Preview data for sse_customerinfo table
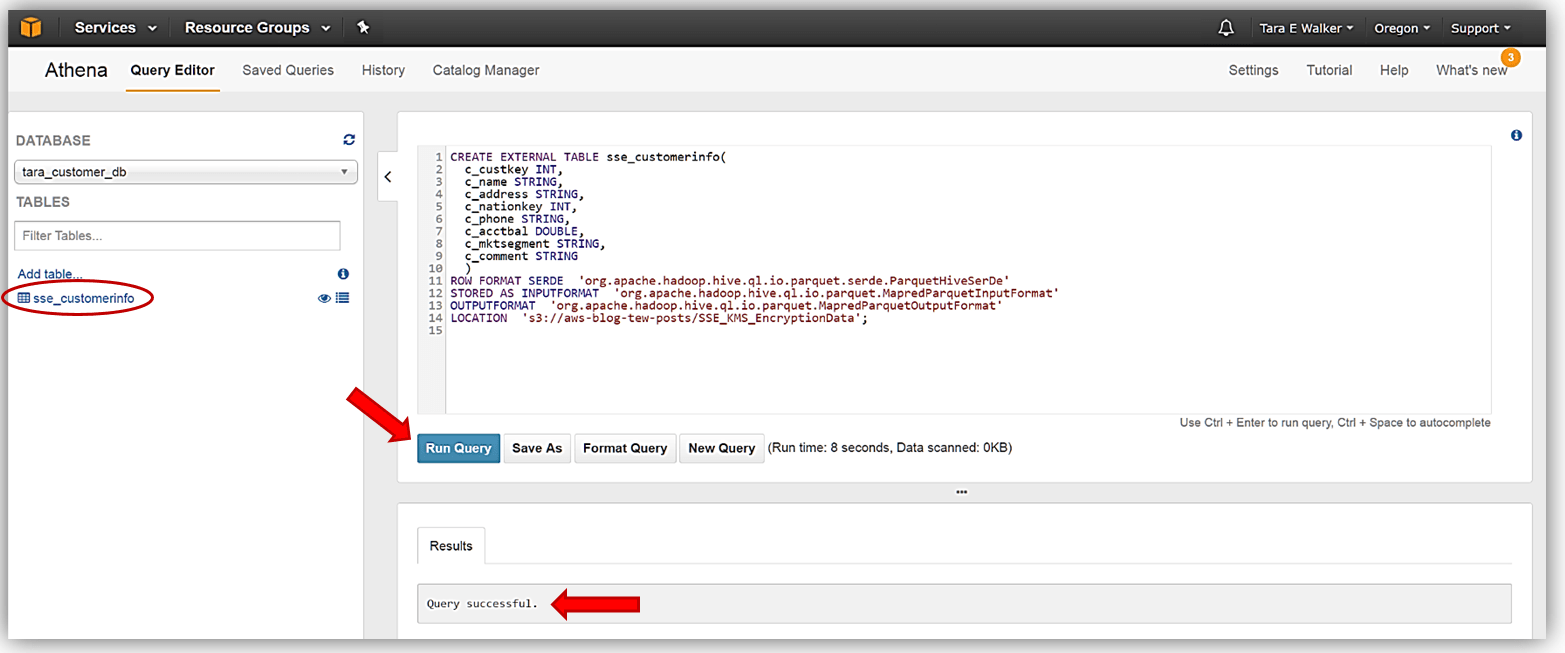This screenshot has width=1565, height=653. click(324, 298)
